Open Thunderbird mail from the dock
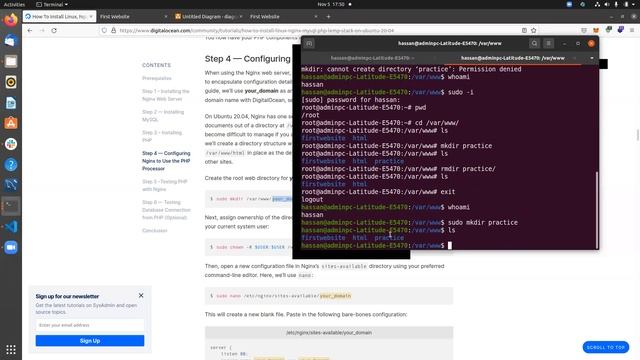The width and height of the screenshot is (640, 360). [x=11, y=40]
